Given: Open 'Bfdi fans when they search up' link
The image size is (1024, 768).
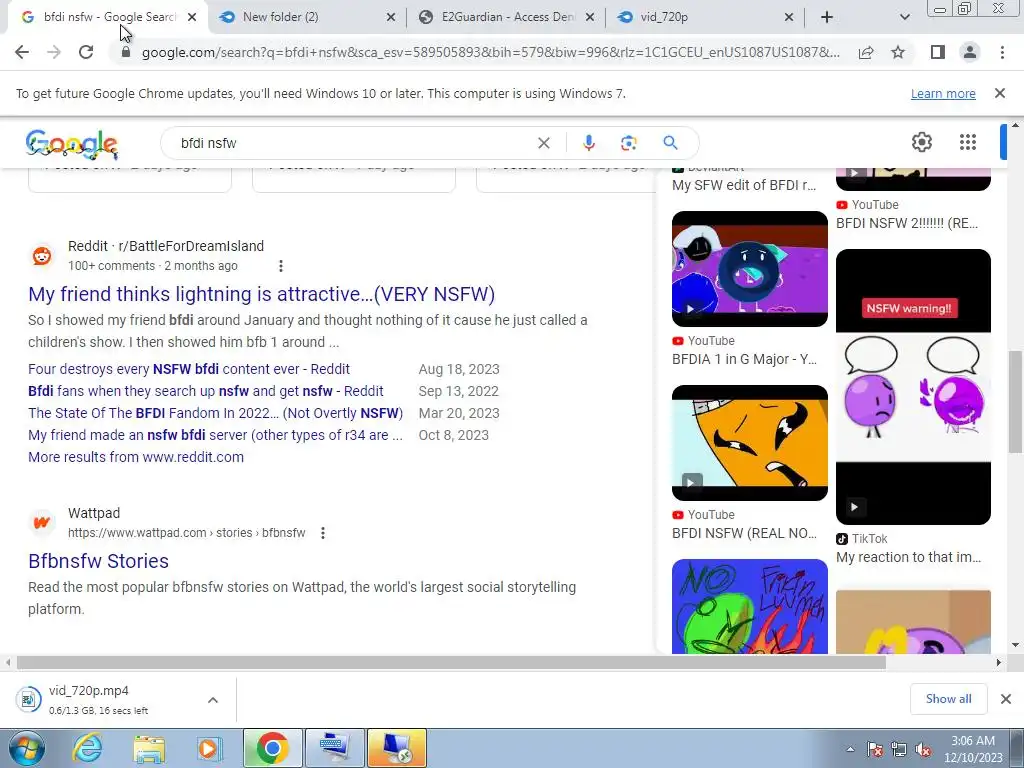Looking at the screenshot, I should pos(206,391).
